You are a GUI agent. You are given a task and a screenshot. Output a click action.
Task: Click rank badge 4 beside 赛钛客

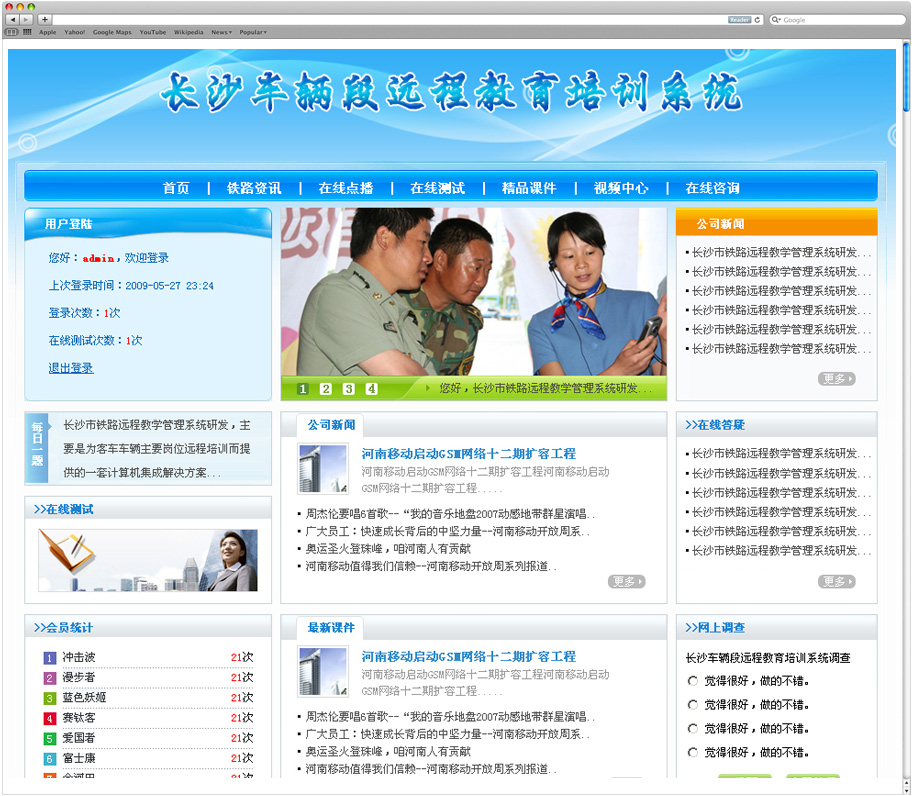[50, 718]
